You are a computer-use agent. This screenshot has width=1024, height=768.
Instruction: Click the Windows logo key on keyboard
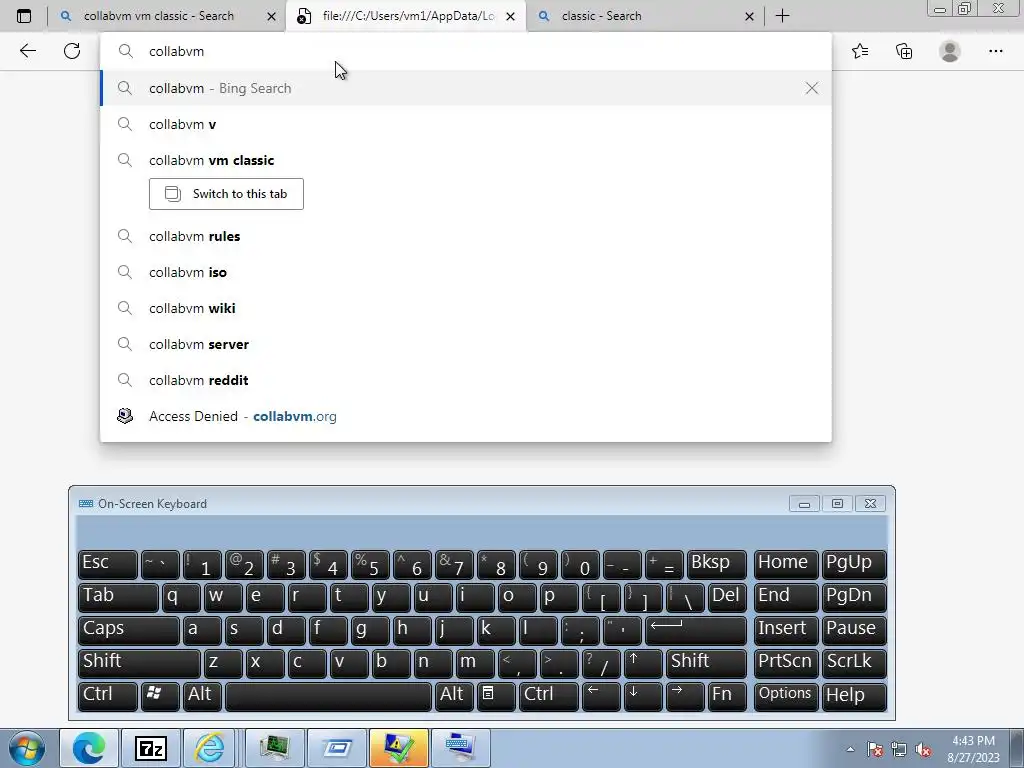[160, 696]
